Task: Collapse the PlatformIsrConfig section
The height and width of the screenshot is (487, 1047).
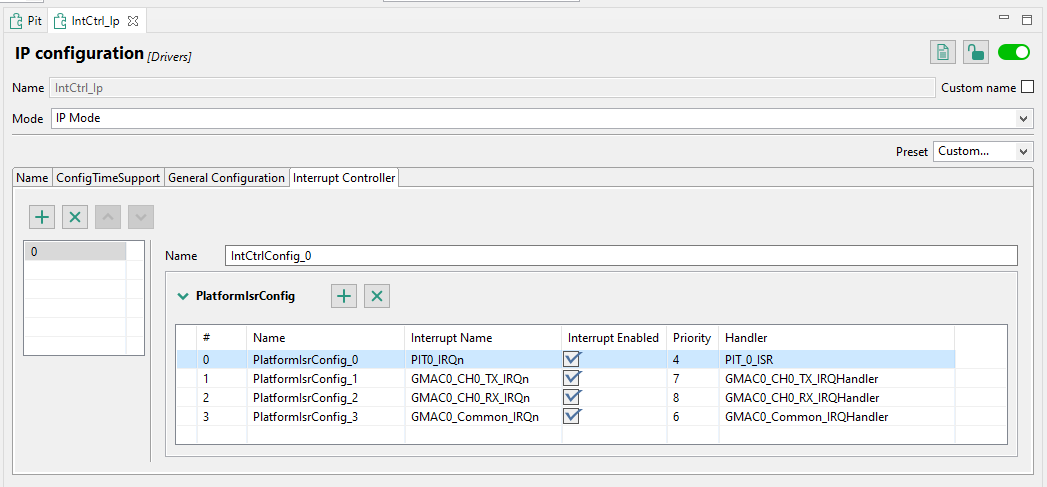Action: [x=183, y=296]
